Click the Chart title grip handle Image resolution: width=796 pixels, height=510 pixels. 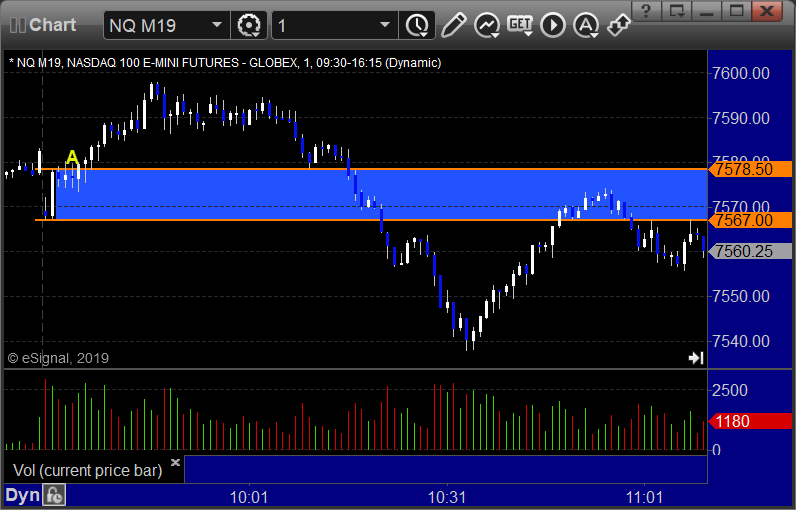[17, 25]
